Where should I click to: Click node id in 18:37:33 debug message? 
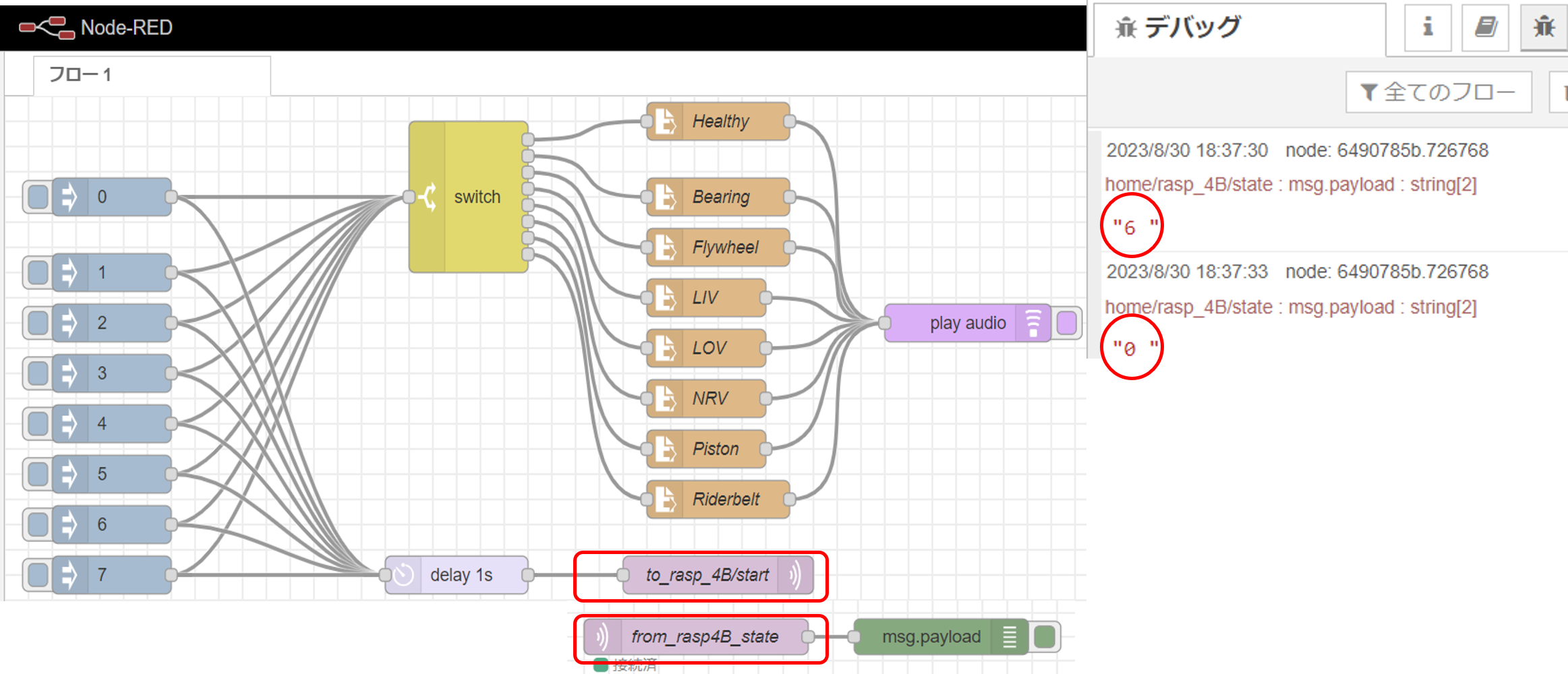point(1387,272)
